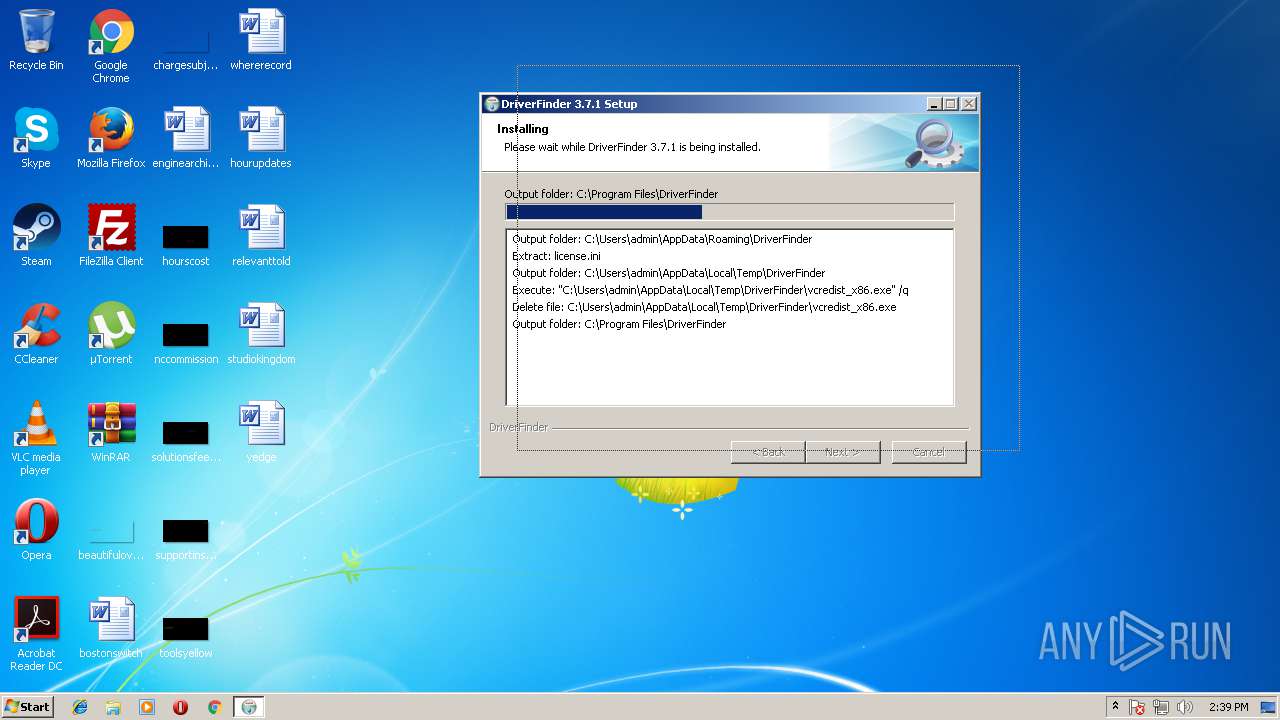The height and width of the screenshot is (720, 1280).
Task: Click the DriverFinder Setup title bar icon
Action: pyautogui.click(x=491, y=104)
